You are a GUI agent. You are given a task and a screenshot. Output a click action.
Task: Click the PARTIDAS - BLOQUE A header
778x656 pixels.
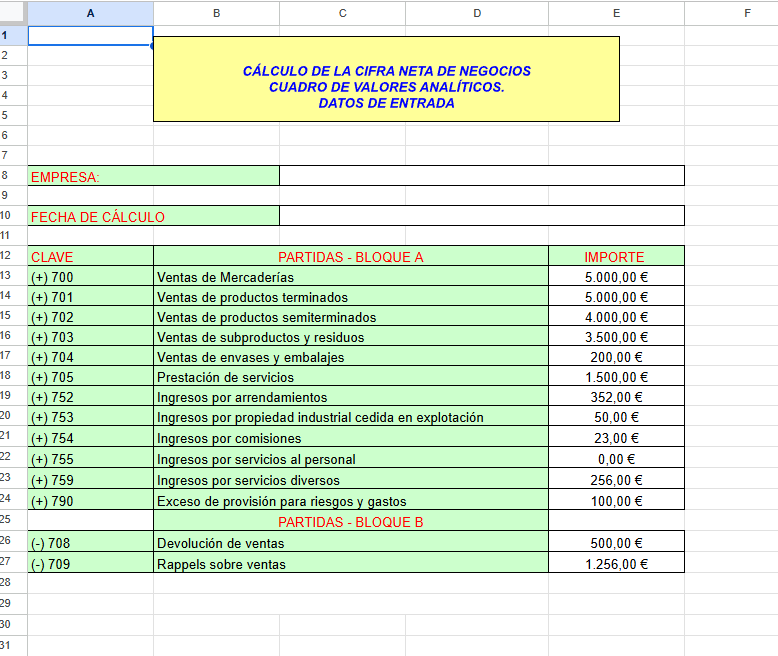pyautogui.click(x=350, y=256)
